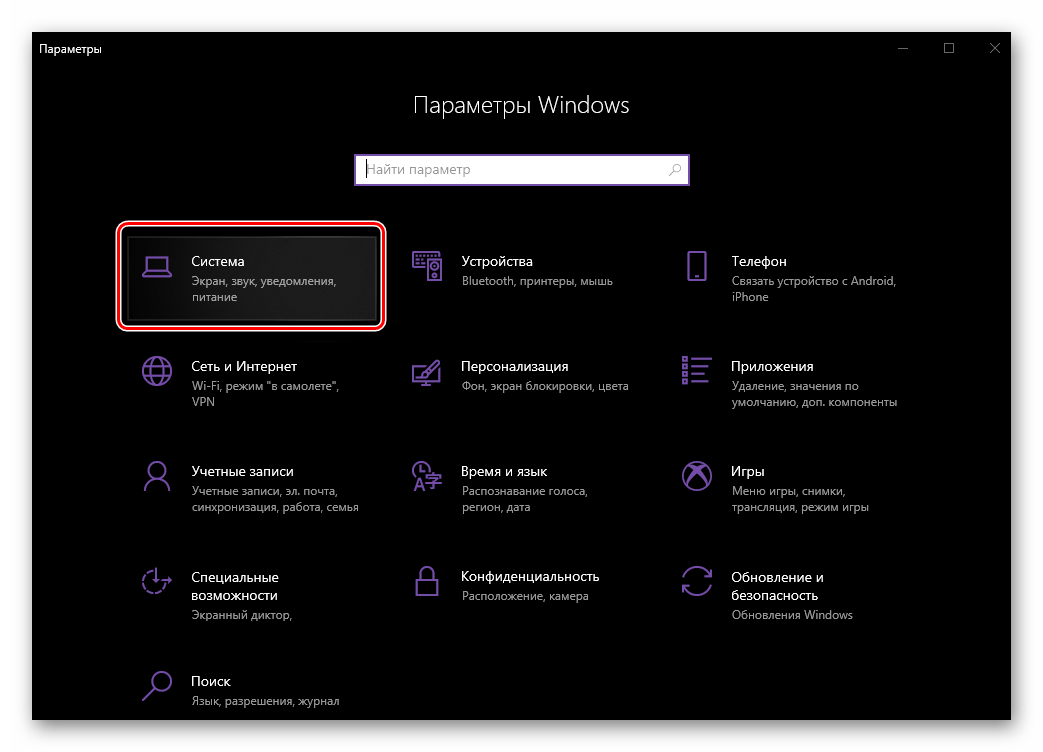Viewport: 1043px width, 752px height.
Task: Open the Устройства settings heading
Action: click(497, 261)
